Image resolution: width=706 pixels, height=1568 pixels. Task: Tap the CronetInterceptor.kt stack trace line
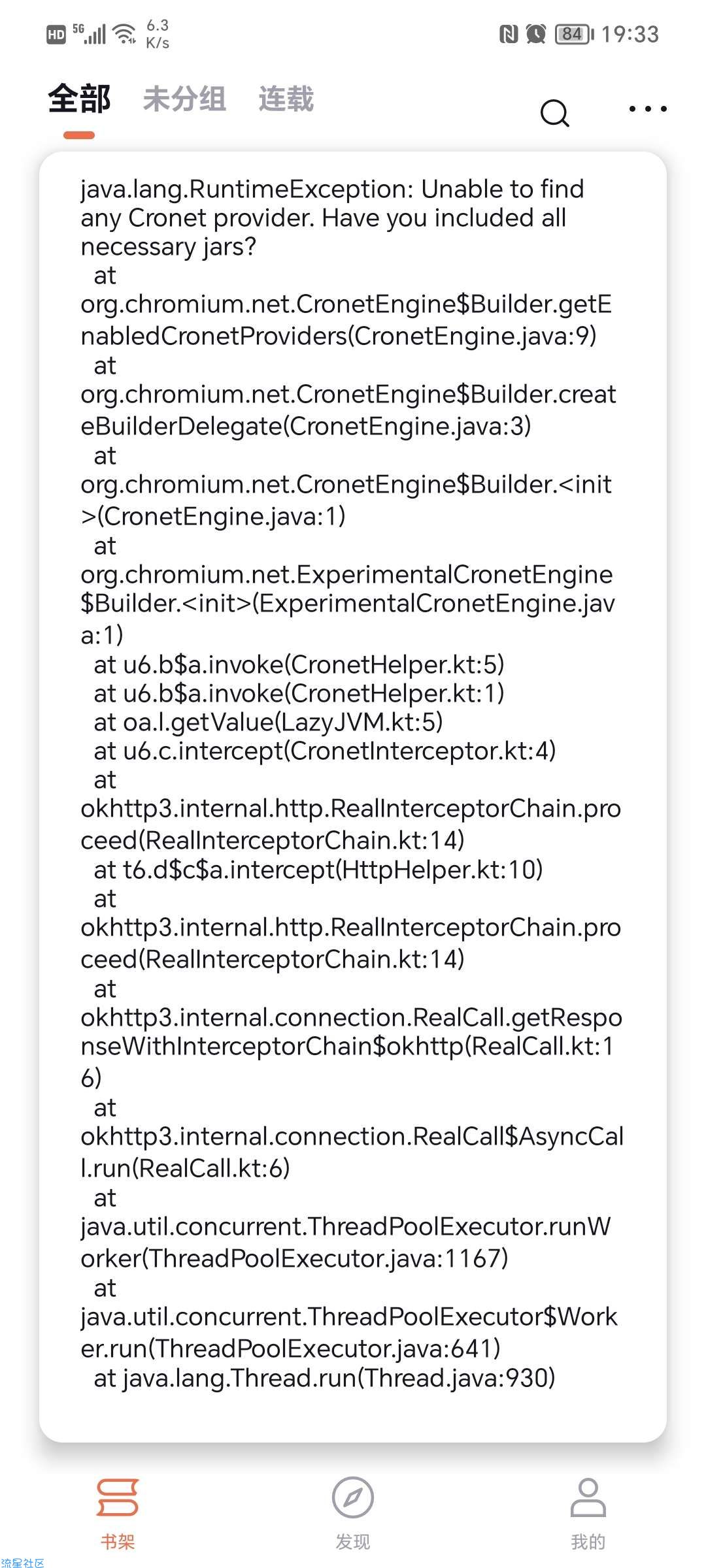[325, 751]
